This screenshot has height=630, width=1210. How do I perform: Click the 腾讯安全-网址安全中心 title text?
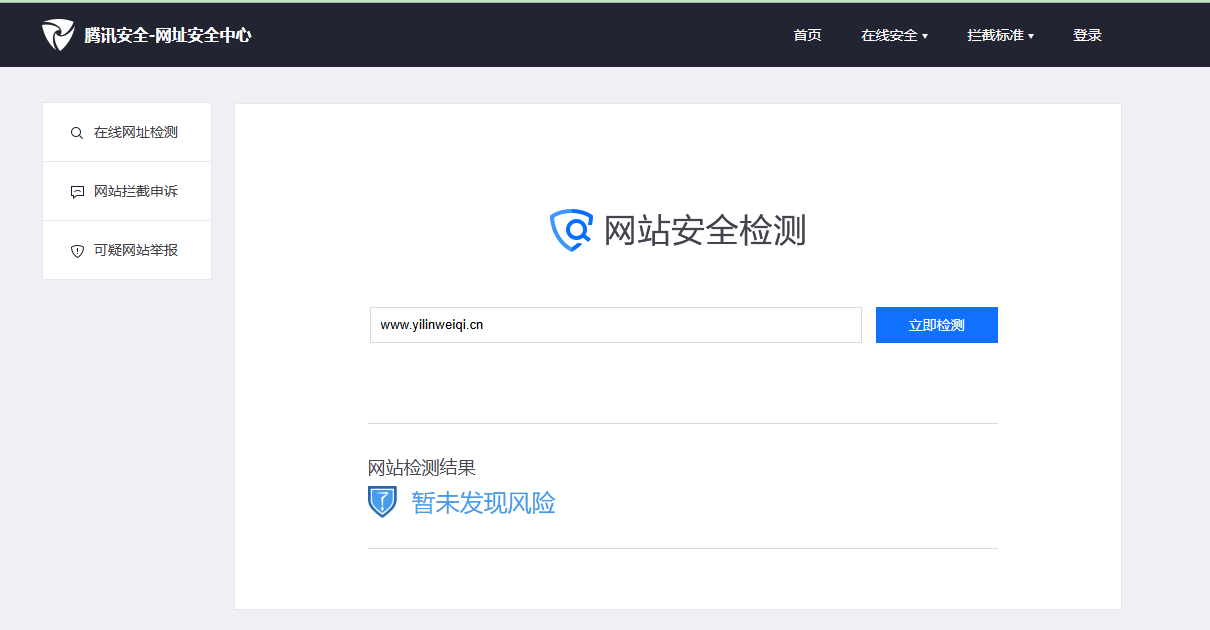[x=168, y=35]
